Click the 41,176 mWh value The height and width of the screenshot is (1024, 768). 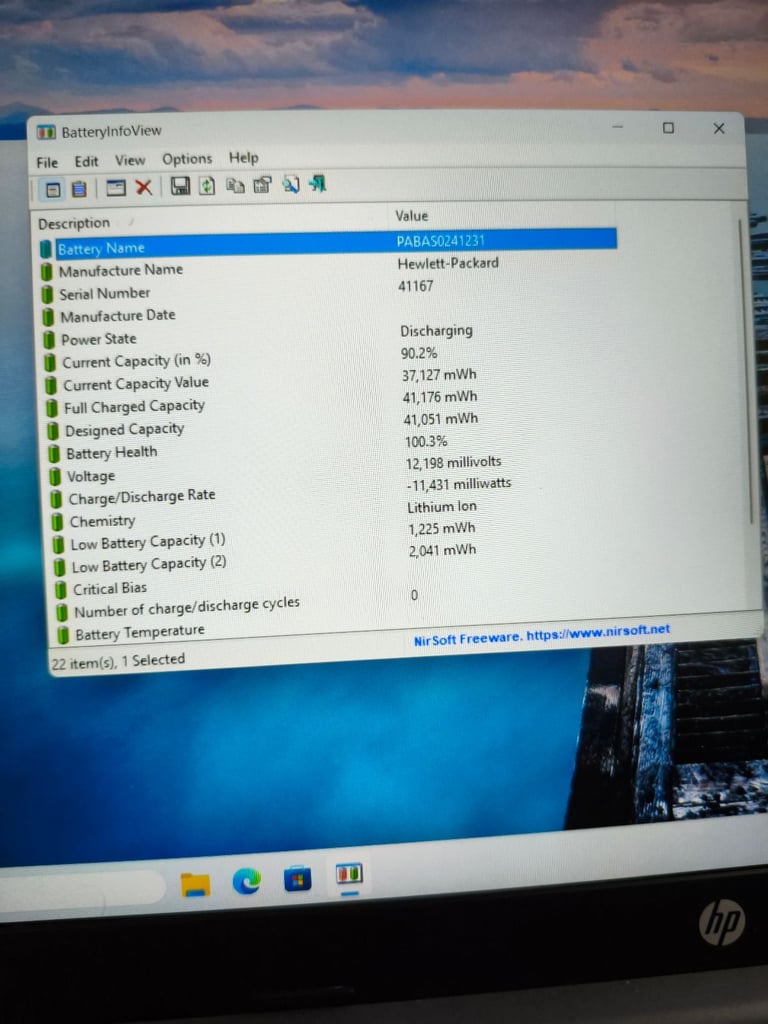pyautogui.click(x=440, y=397)
